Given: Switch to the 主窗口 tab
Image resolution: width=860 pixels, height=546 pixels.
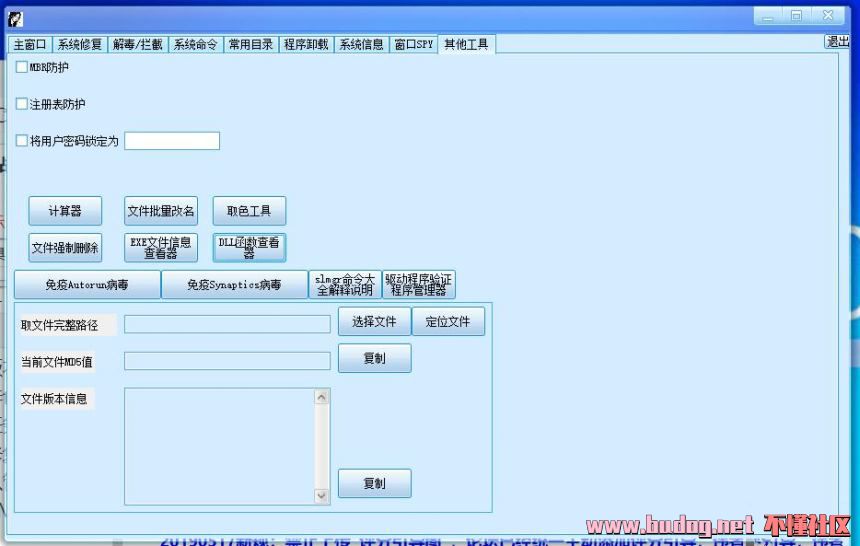Looking at the screenshot, I should tap(30, 45).
